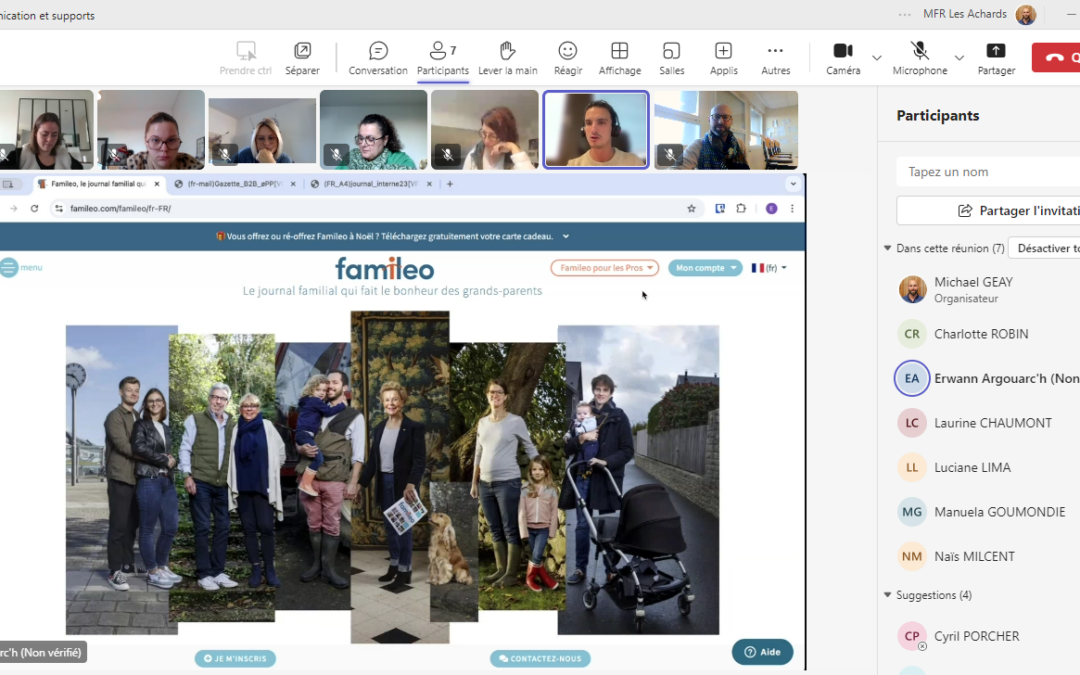Expand the microphone options chevron

[959, 58]
